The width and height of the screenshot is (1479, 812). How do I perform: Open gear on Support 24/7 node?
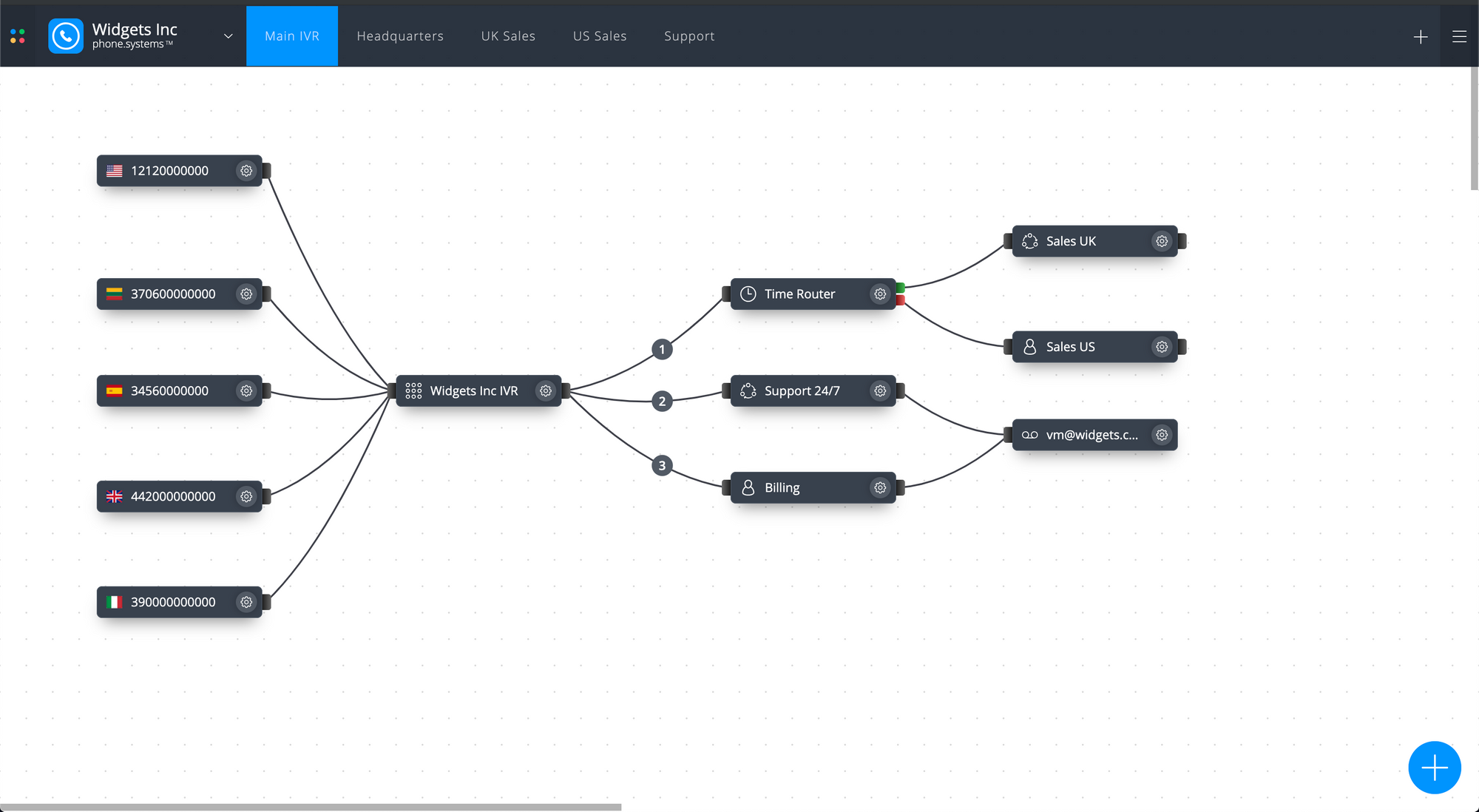click(880, 390)
